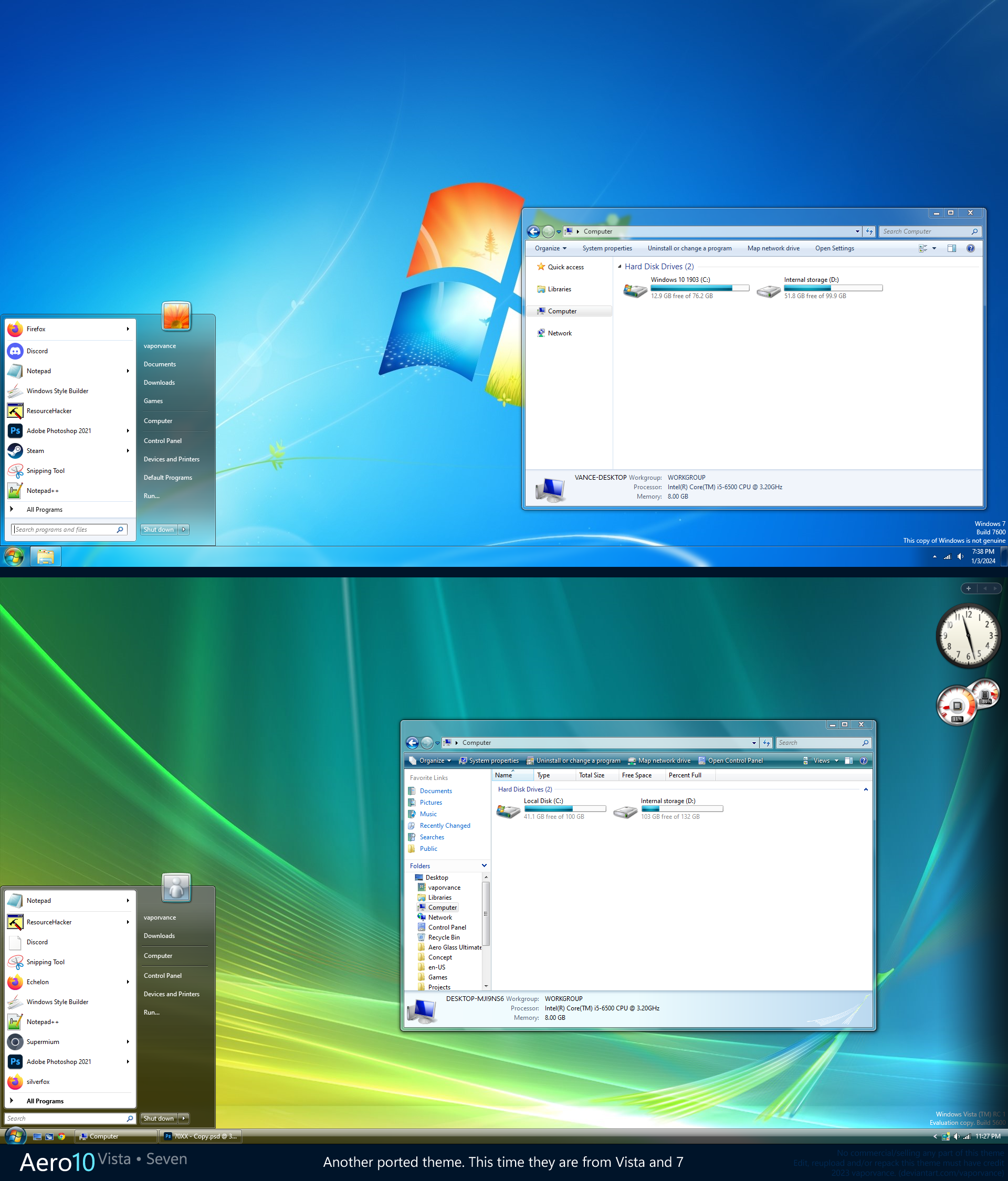Launch Adobe Photoshop 2021 in Vista start menu
Viewport: 1008px width, 1181px height.
tap(59, 1061)
